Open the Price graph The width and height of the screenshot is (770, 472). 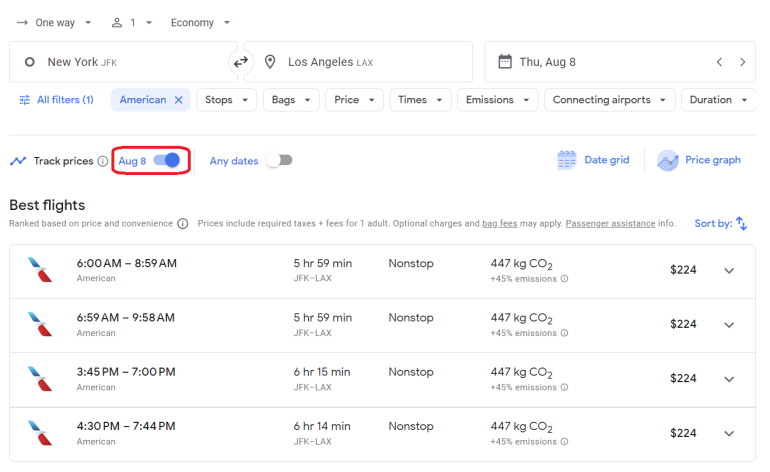pyautogui.click(x=700, y=160)
